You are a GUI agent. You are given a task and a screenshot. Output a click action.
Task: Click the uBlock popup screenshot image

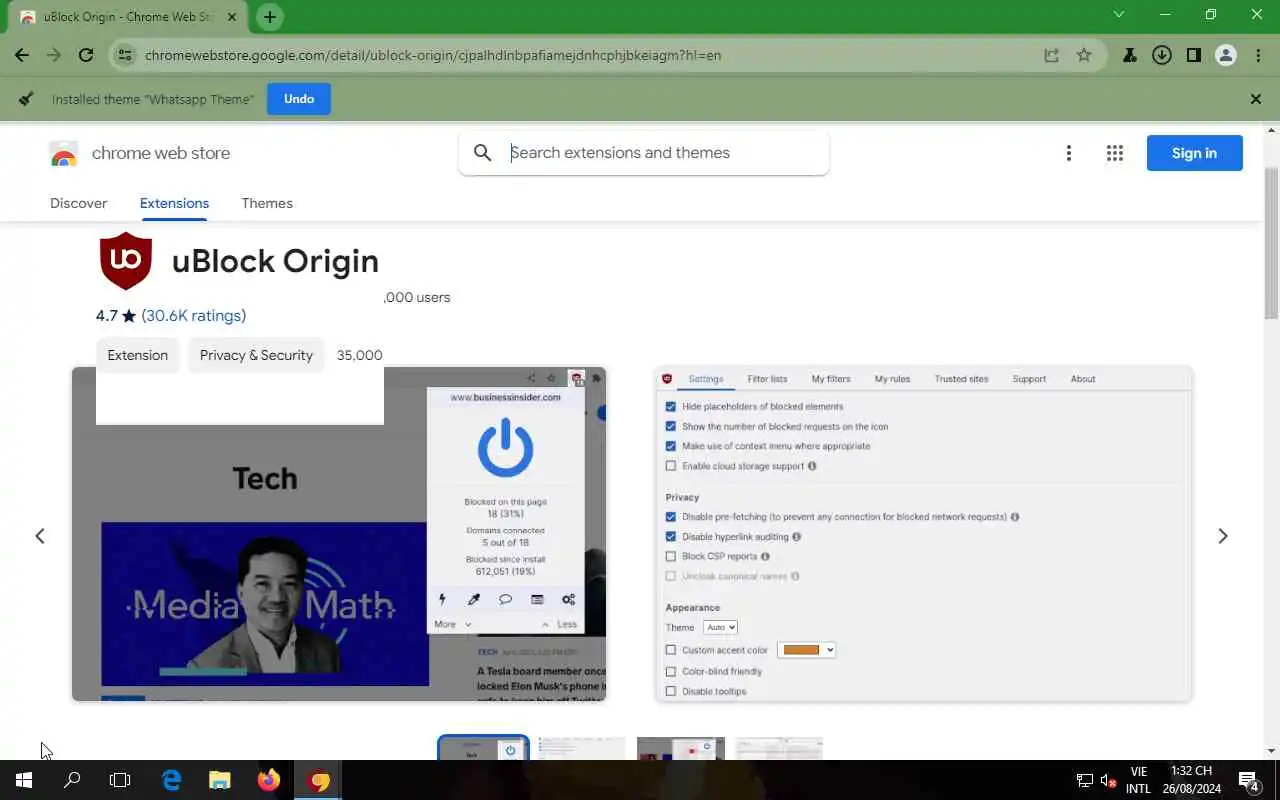pyautogui.click(x=339, y=534)
